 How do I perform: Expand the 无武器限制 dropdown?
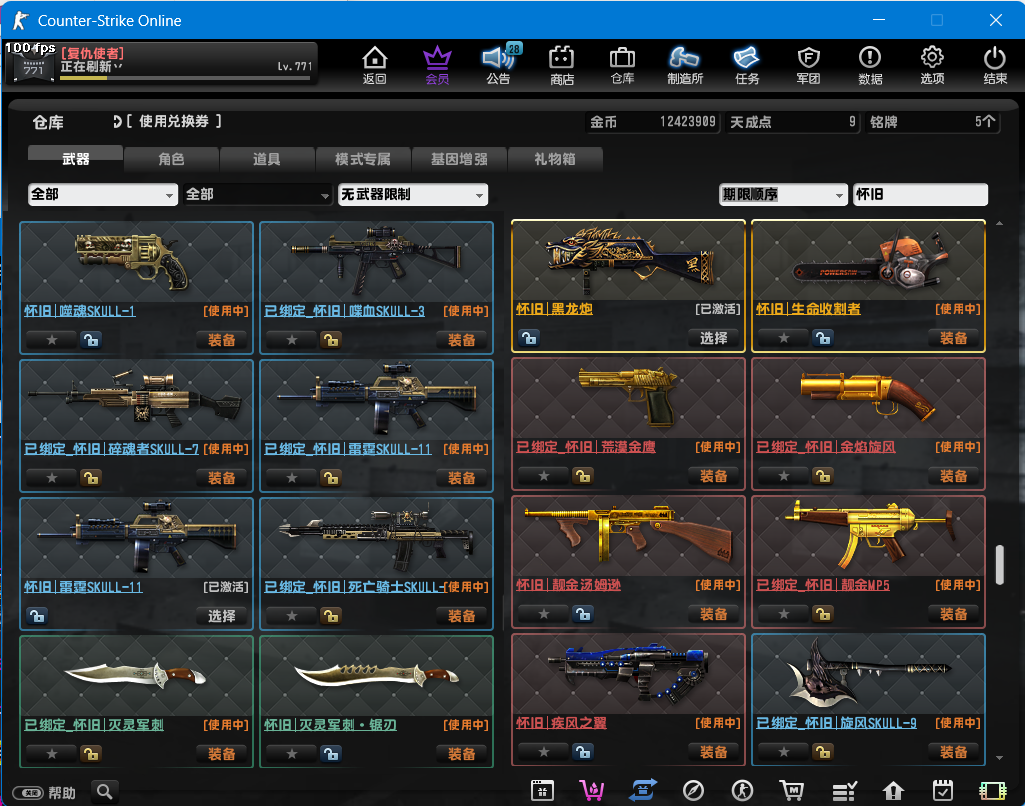tap(413, 194)
